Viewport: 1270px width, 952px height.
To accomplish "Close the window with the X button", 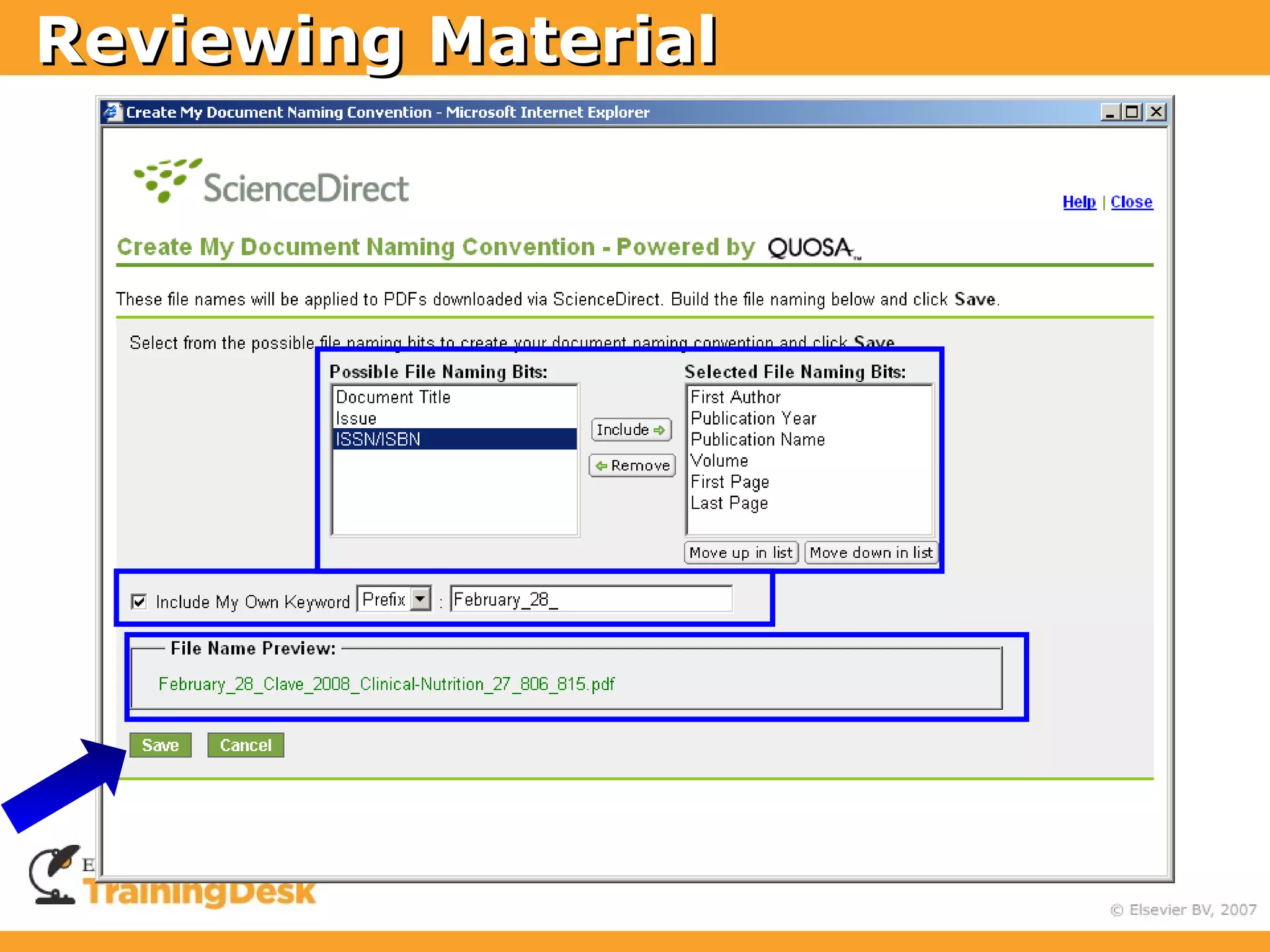I will point(1156,112).
